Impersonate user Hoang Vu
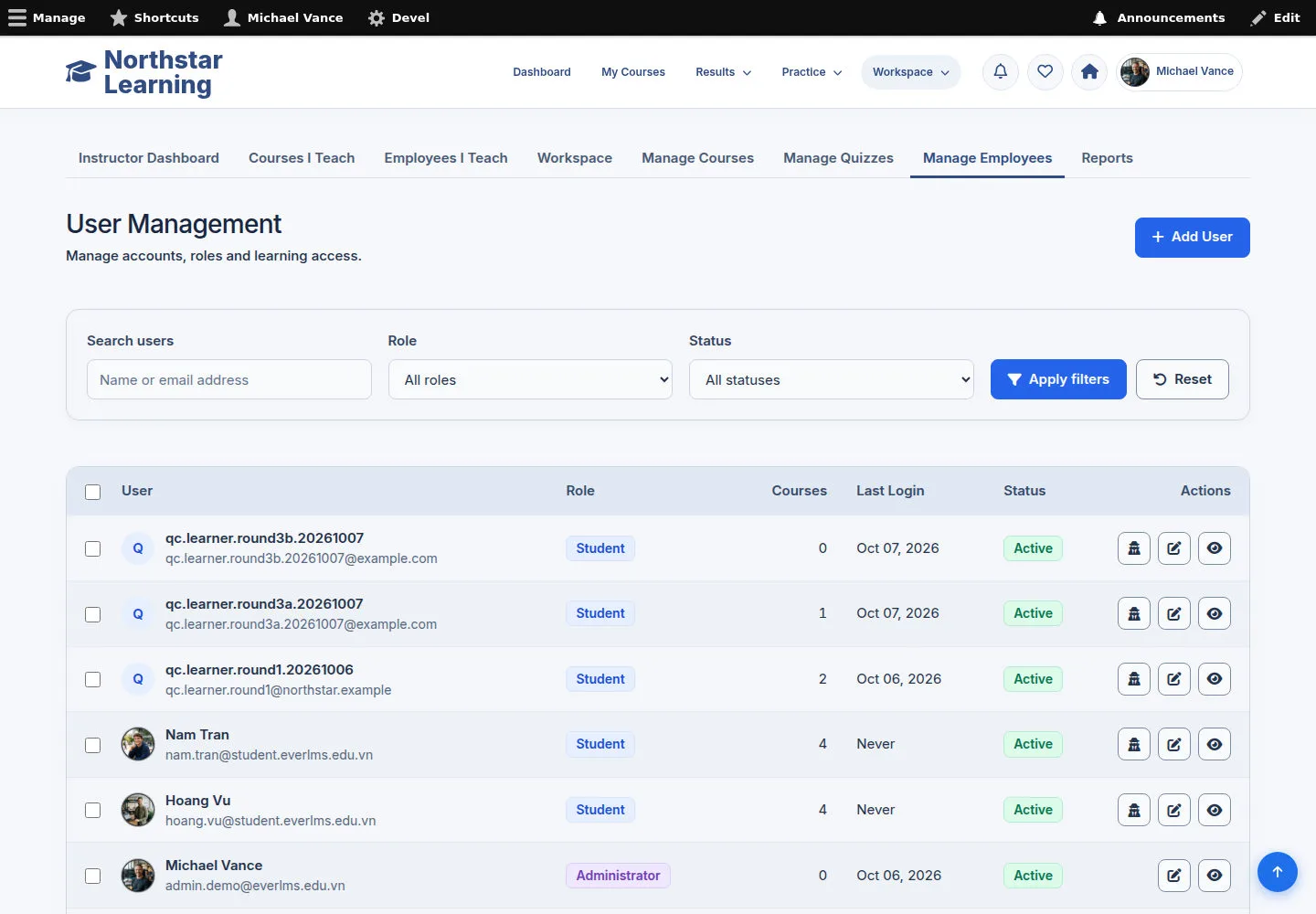 point(1134,810)
